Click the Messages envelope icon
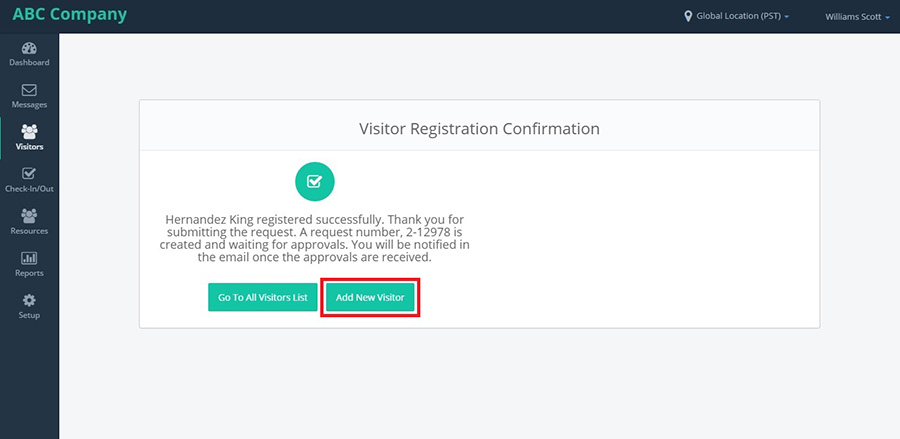The image size is (900, 439). tap(29, 90)
